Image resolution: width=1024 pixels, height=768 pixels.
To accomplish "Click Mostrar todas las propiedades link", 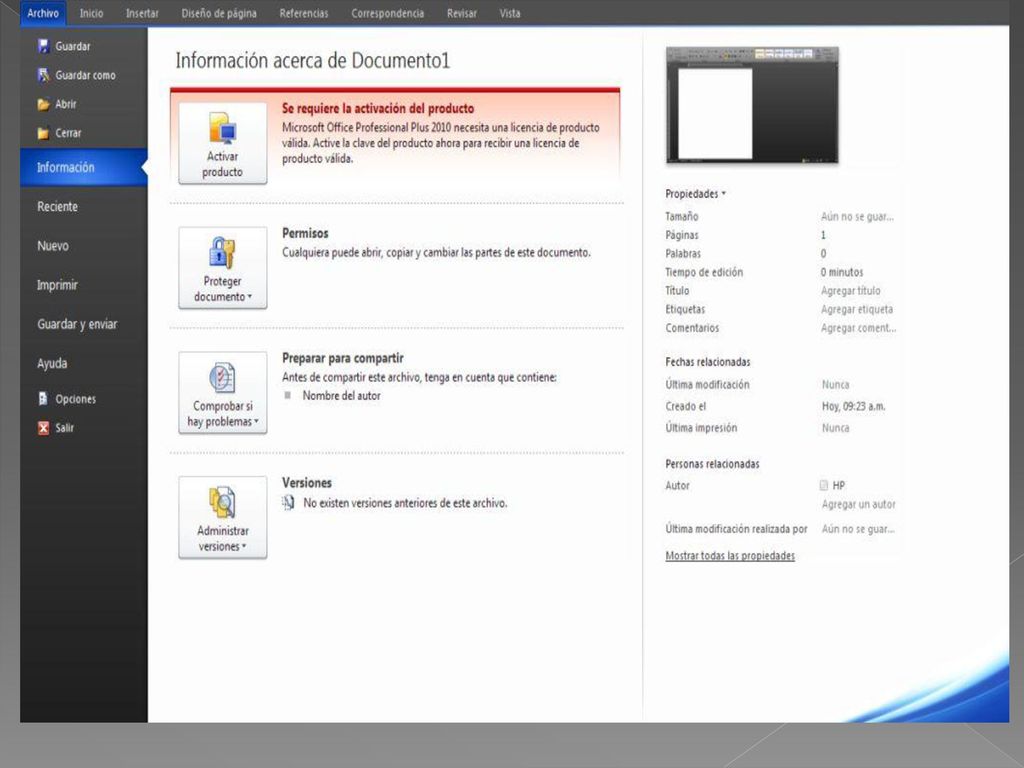I will [x=730, y=556].
